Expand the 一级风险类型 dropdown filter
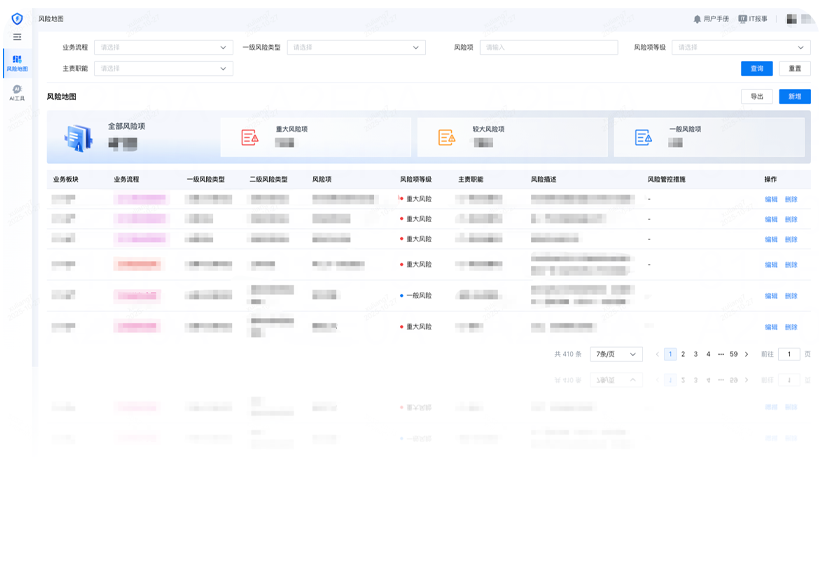The image size is (820, 572). click(356, 47)
